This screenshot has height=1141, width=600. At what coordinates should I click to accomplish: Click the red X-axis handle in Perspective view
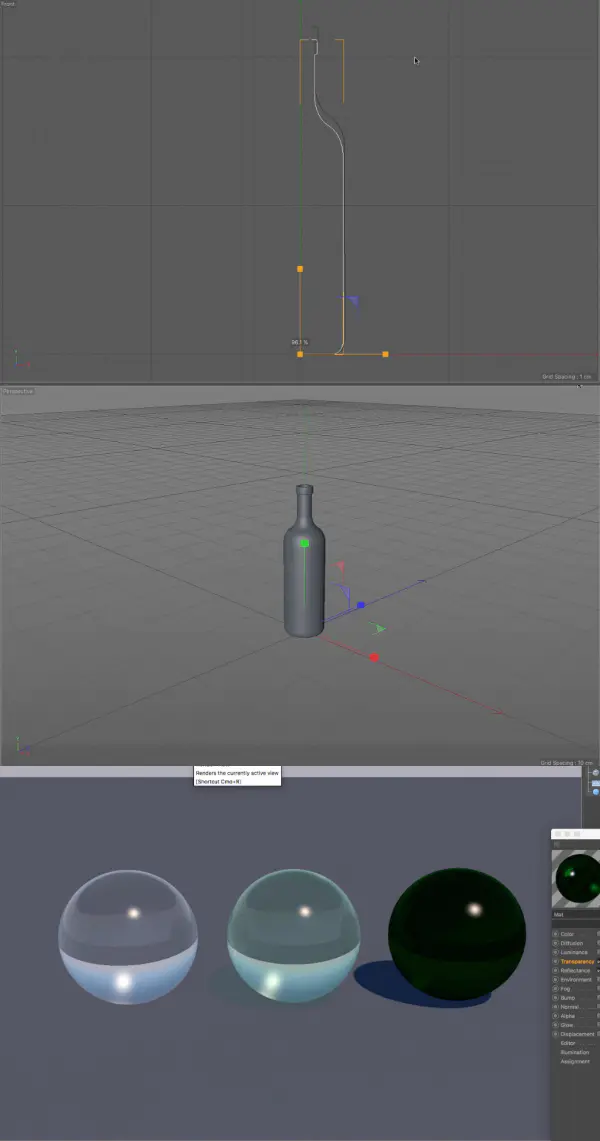374,657
